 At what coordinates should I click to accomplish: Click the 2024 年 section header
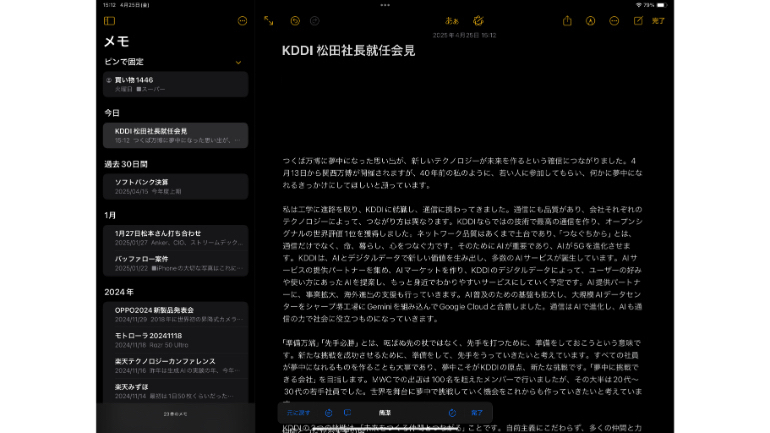(119, 292)
